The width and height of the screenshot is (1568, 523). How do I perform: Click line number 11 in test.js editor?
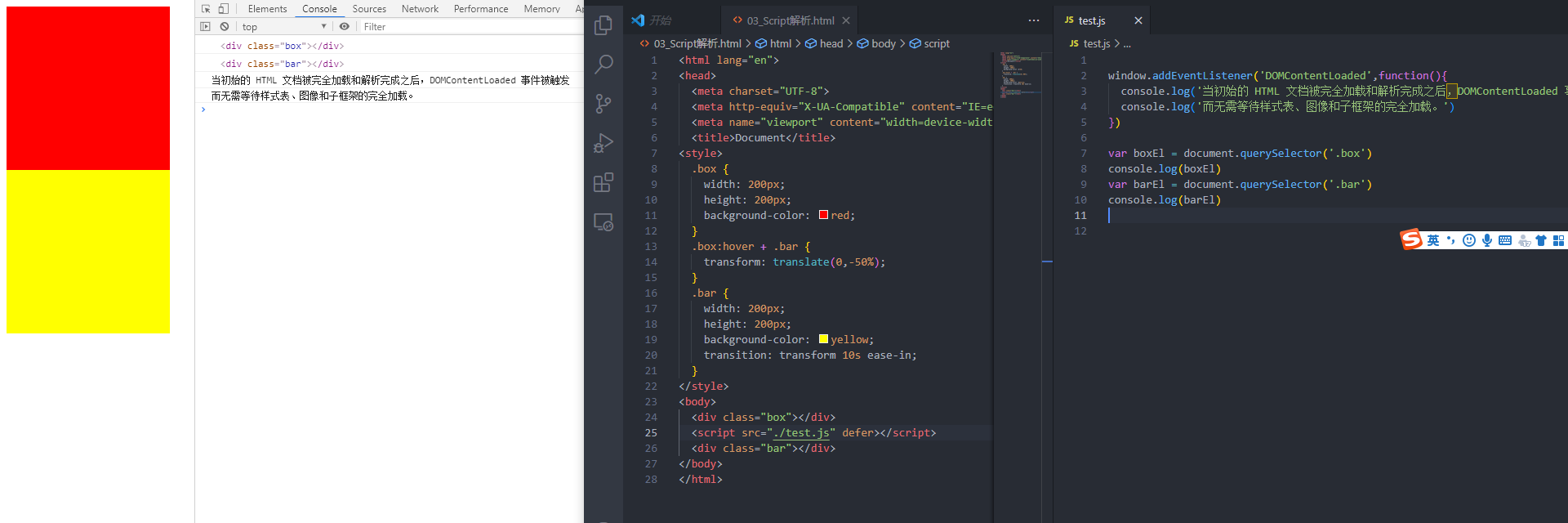(1080, 216)
